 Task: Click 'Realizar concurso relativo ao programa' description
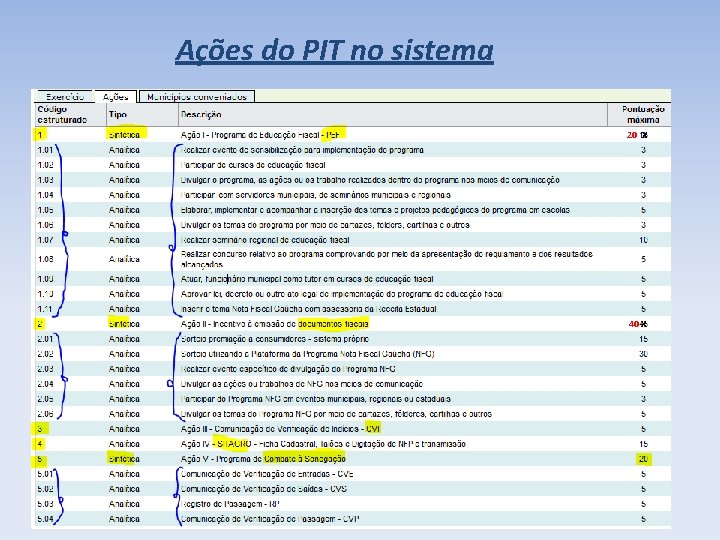387,259
